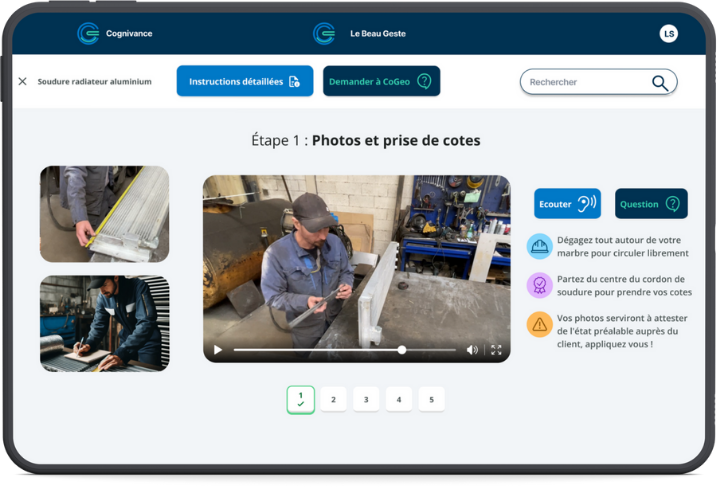Click the "Soudure radiateur aluminium" title text
This screenshot has height=490, width=717.
coord(94,81)
